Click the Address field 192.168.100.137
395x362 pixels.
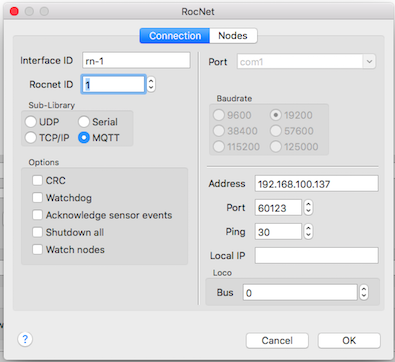coord(317,184)
